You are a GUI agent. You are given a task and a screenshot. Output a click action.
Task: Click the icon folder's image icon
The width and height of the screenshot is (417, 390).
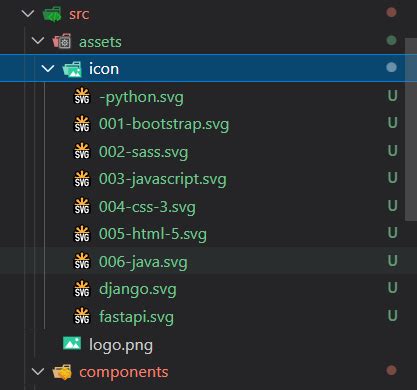(x=72, y=69)
